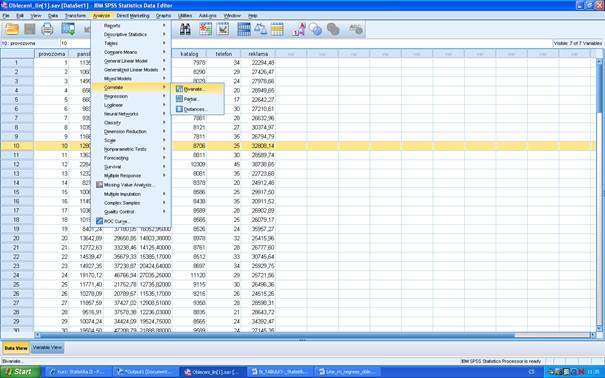Open the Reports submenu
This screenshot has width=605, height=378.
coord(131,25)
